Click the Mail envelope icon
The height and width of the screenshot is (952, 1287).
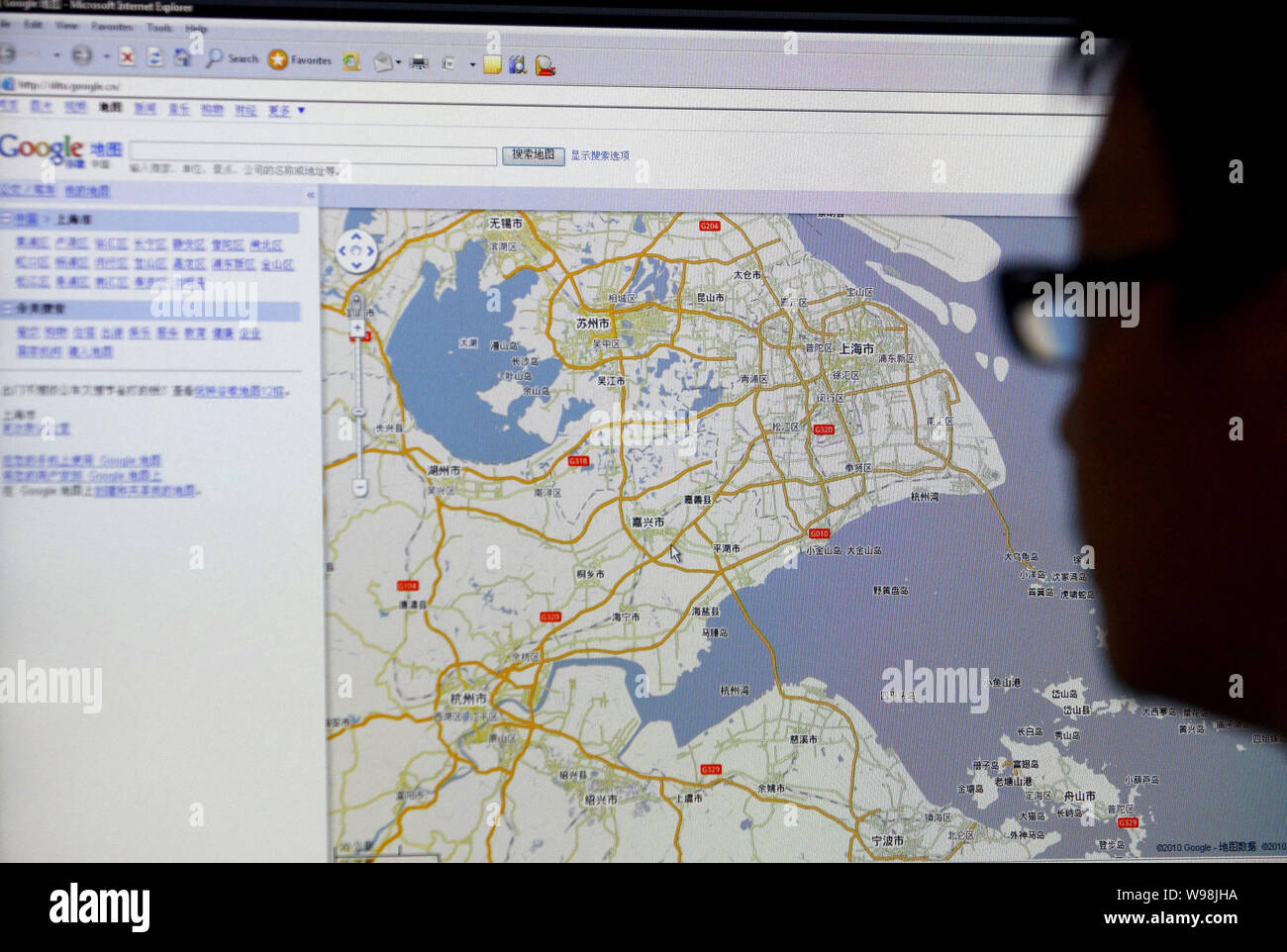point(382,62)
